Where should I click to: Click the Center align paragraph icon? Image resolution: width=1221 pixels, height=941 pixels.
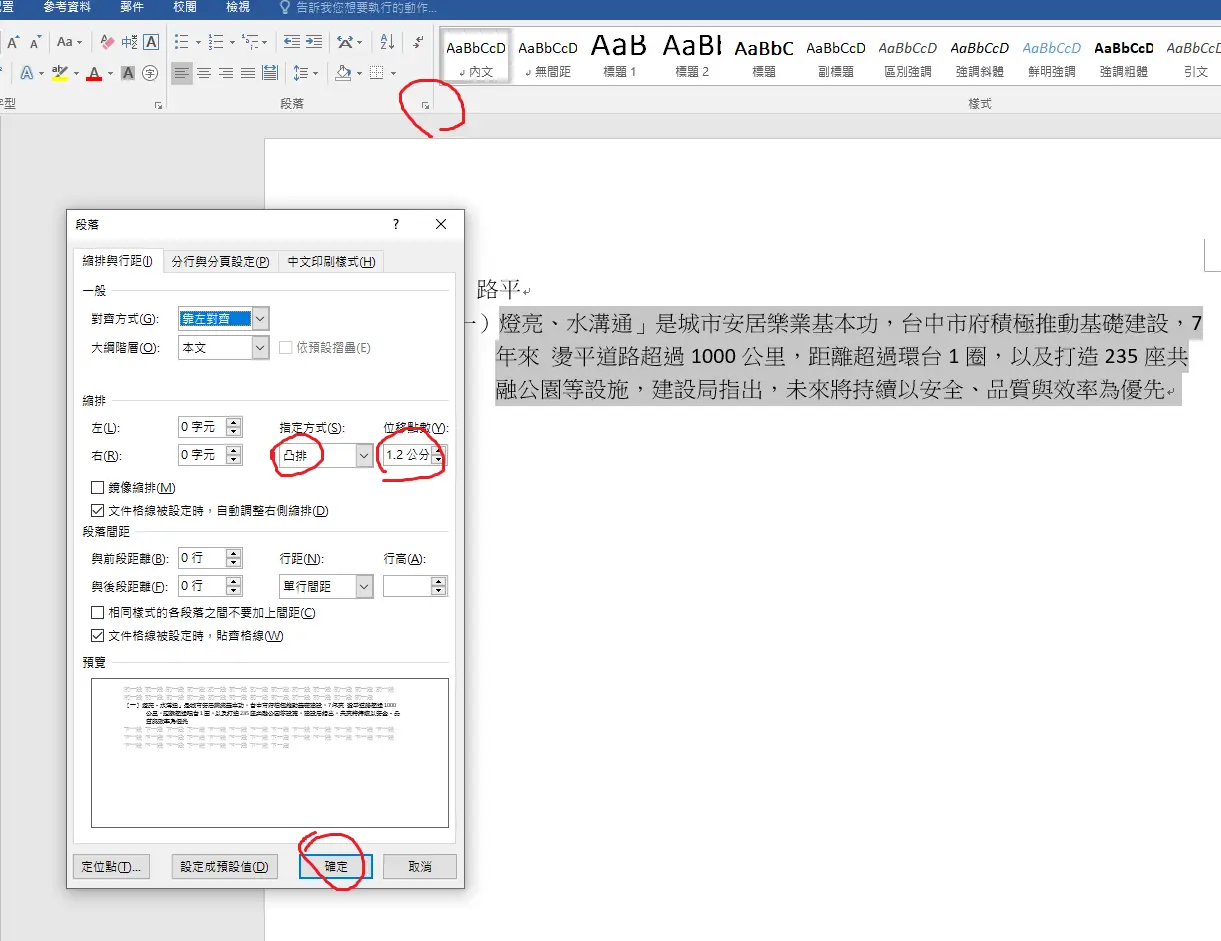tap(204, 73)
